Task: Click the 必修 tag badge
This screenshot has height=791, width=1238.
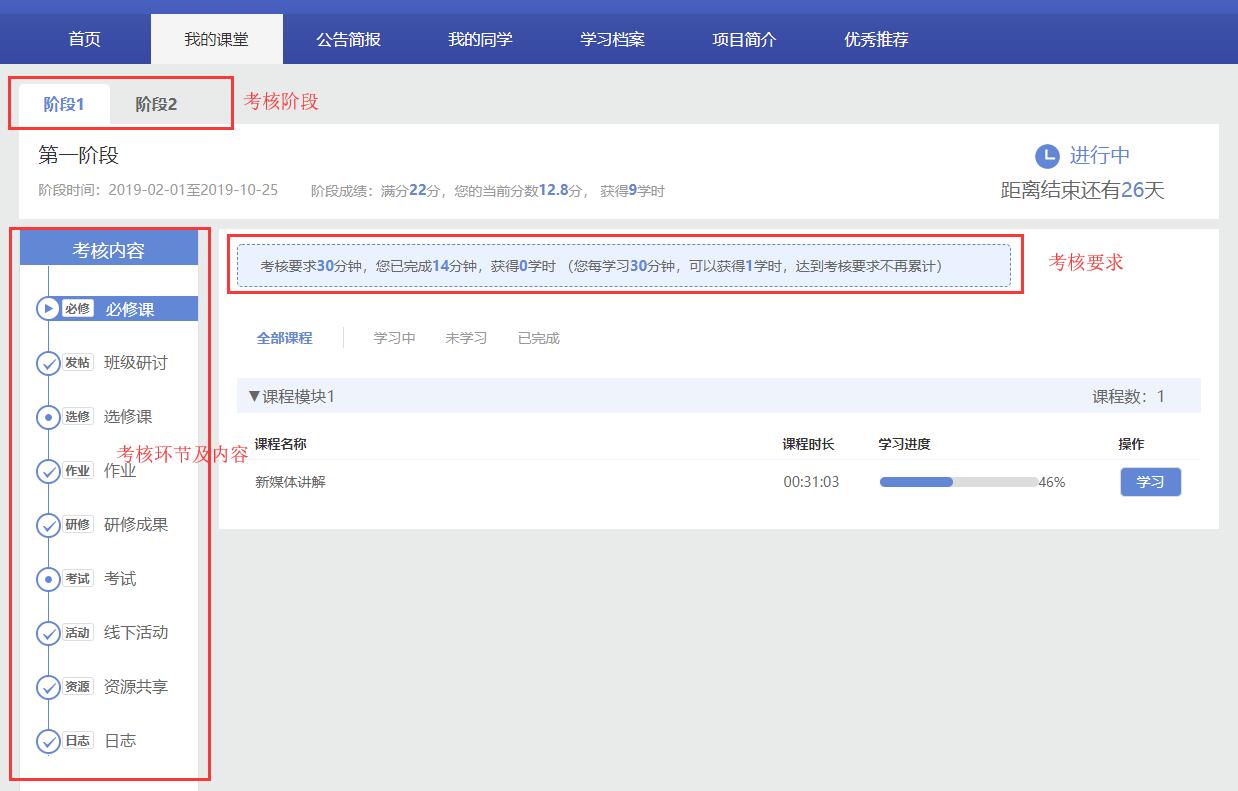Action: coord(78,309)
